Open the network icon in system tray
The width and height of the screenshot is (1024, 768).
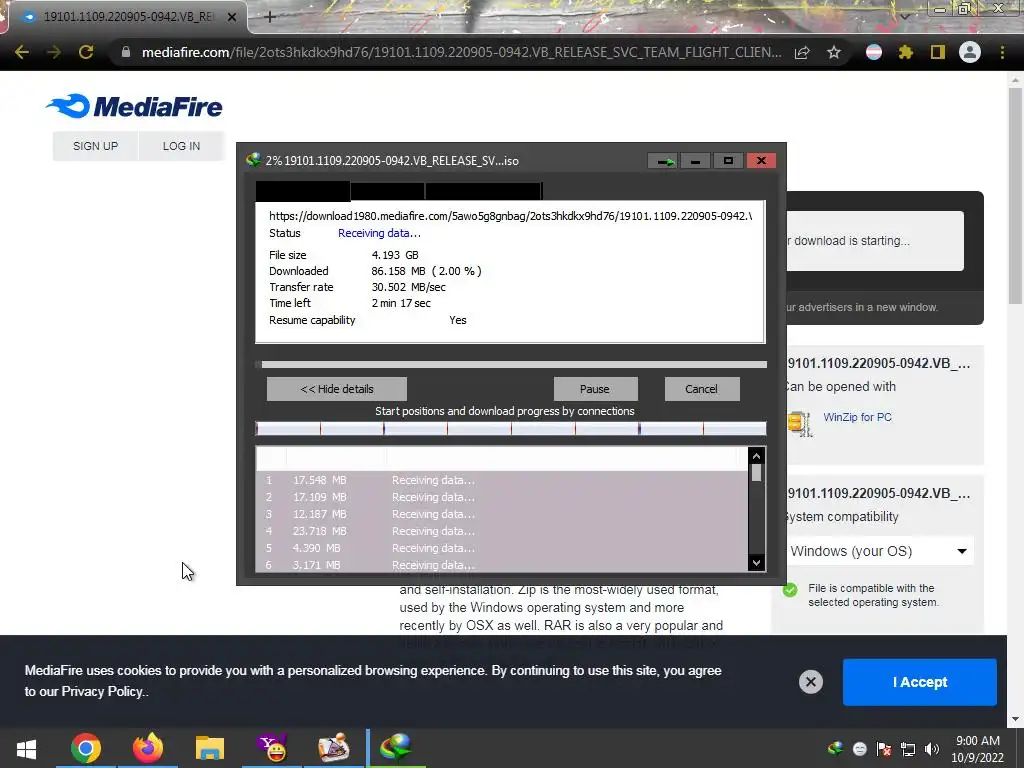click(x=908, y=749)
